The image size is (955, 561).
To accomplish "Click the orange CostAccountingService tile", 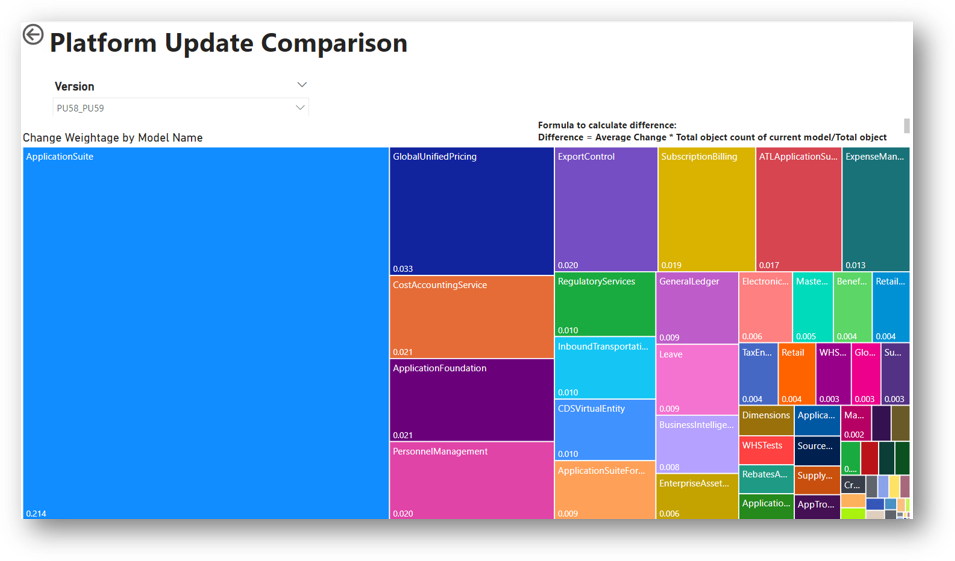I will click(471, 317).
